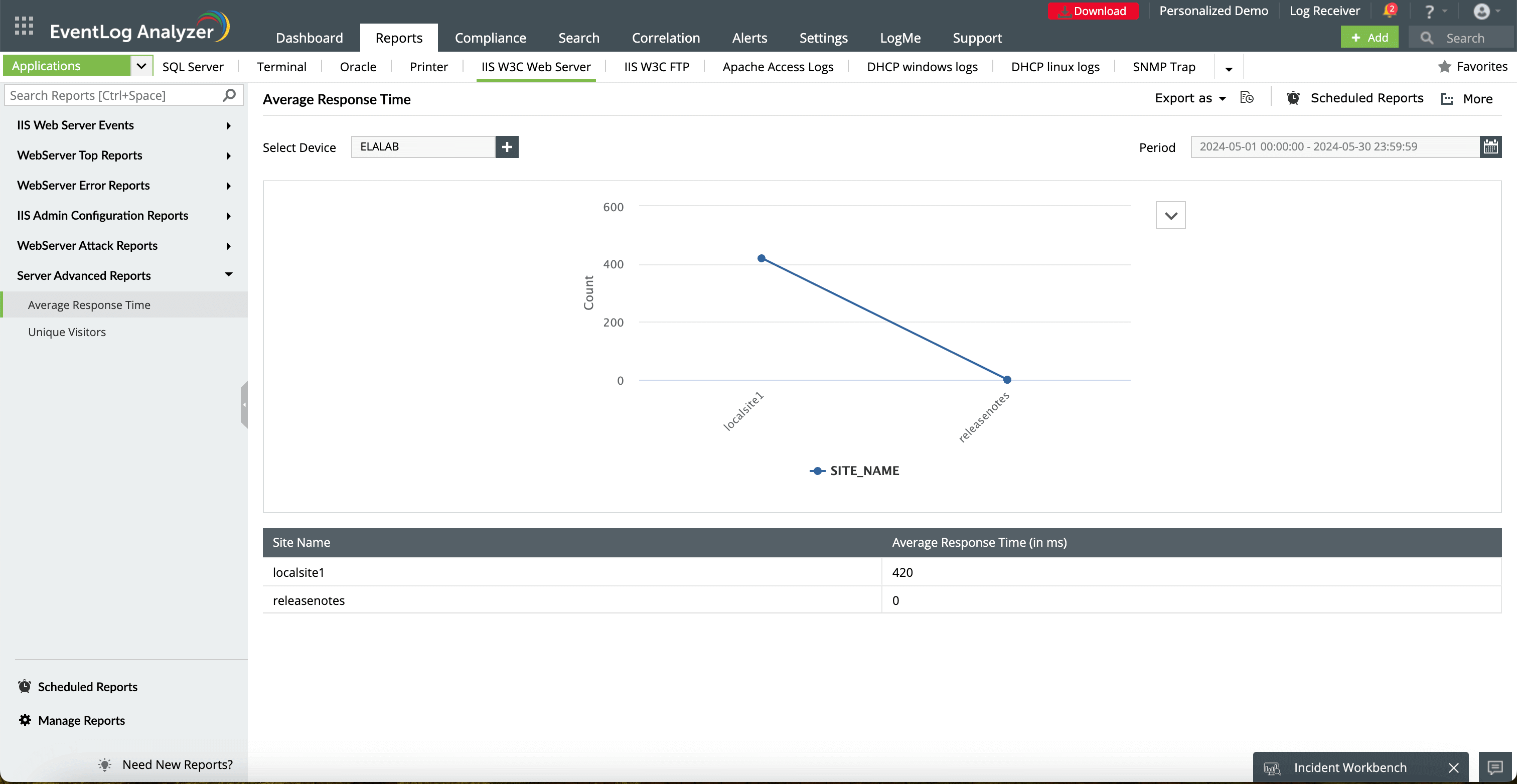
Task: Click the schedule export icon near Export as
Action: coord(1247,98)
